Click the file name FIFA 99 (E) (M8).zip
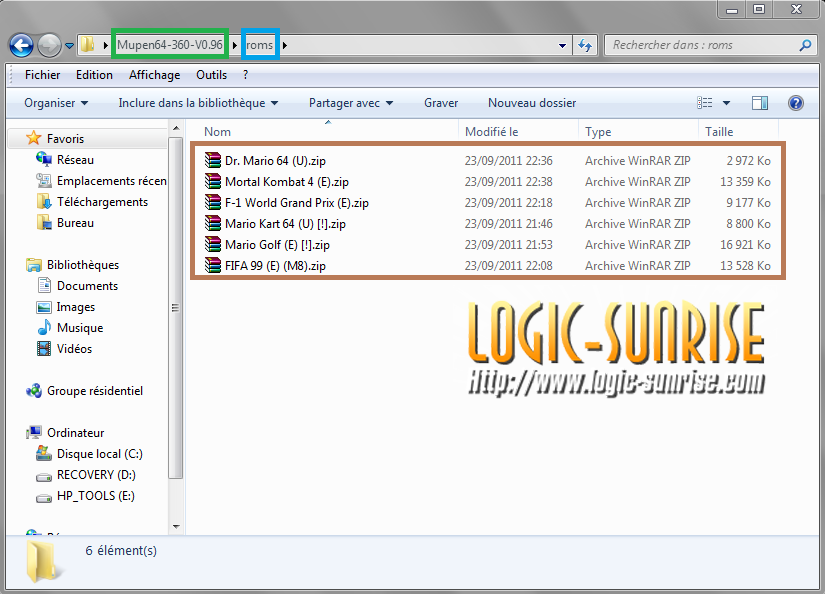Viewport: 825px width, 594px height. pos(275,266)
